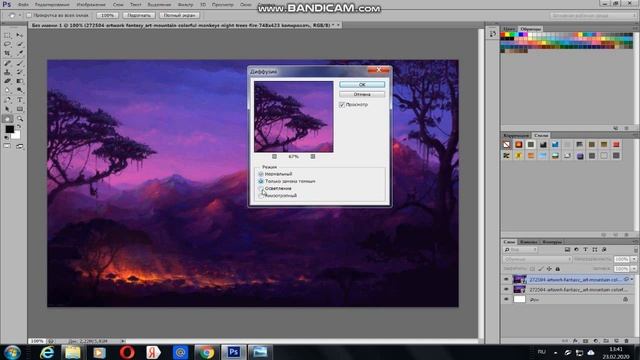Select the Gradient tool

(x=20, y=81)
